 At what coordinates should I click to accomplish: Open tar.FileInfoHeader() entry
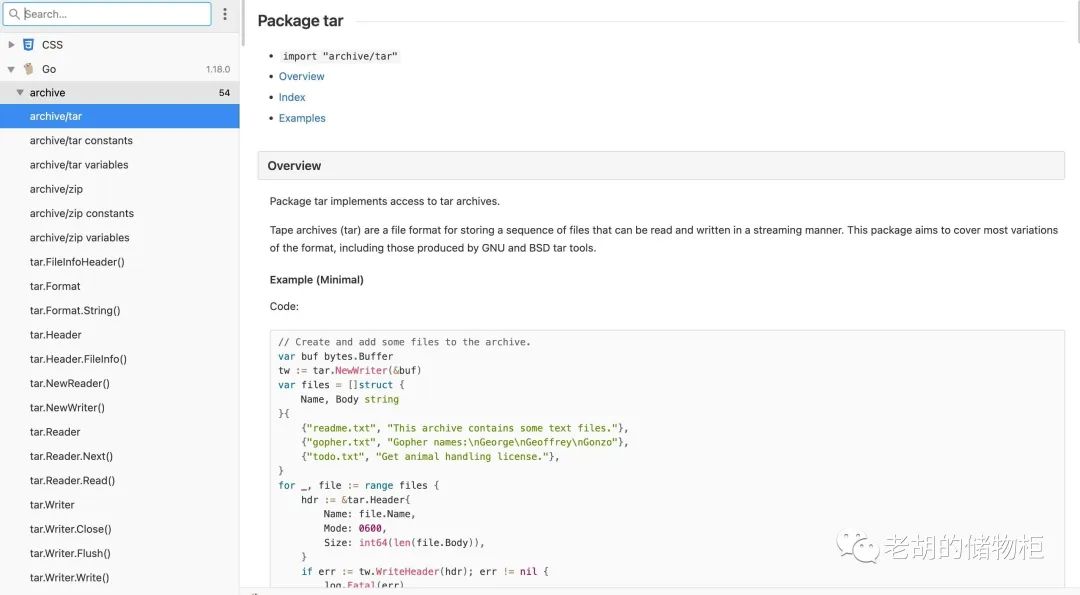(120, 262)
